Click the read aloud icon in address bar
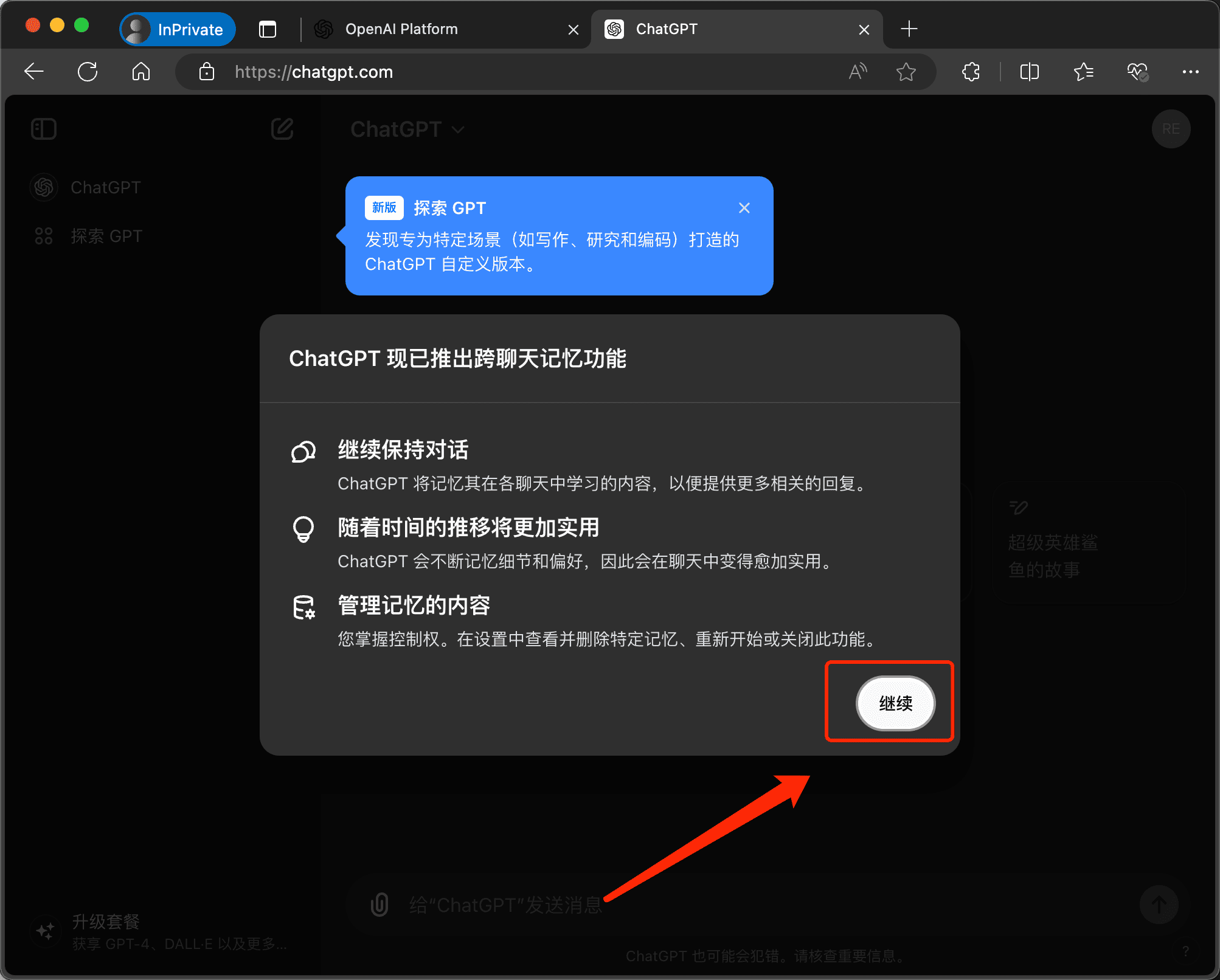1220x980 pixels. pos(858,72)
